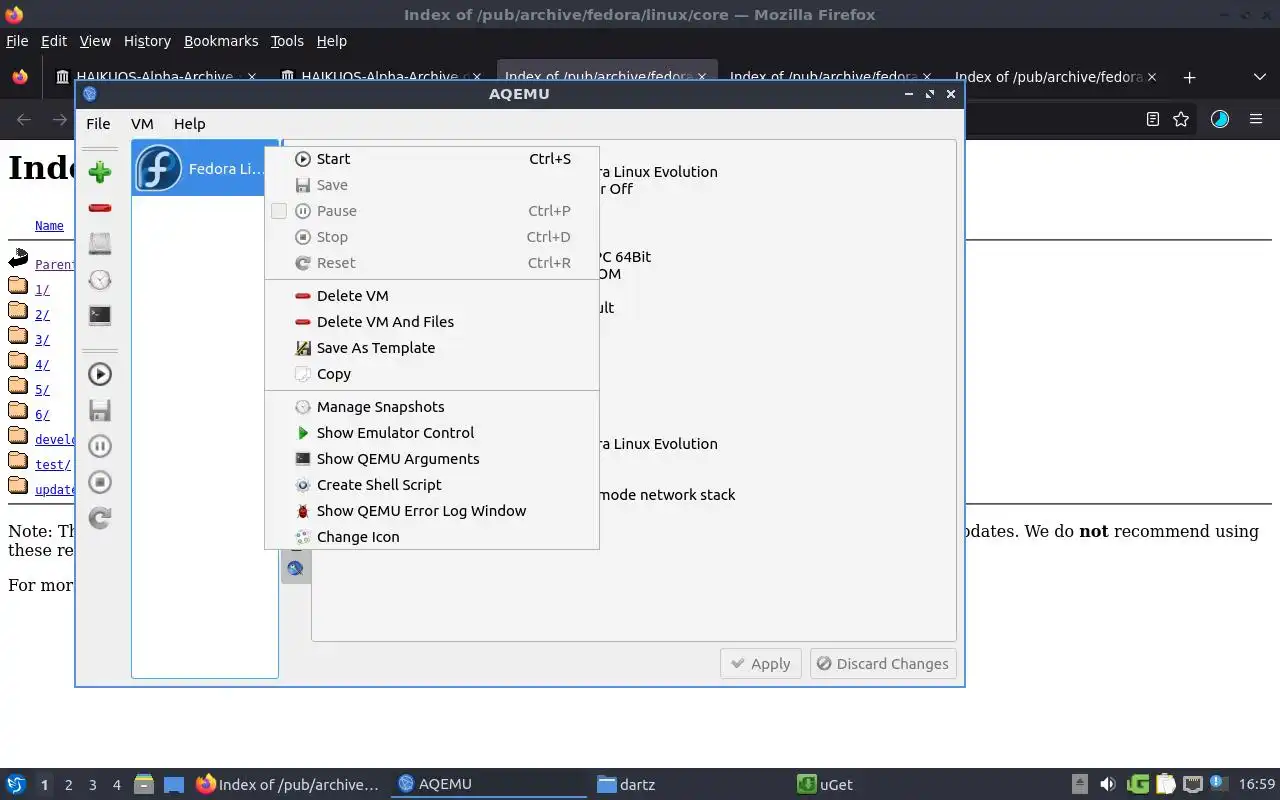Open AQEMU VM menu

[142, 124]
